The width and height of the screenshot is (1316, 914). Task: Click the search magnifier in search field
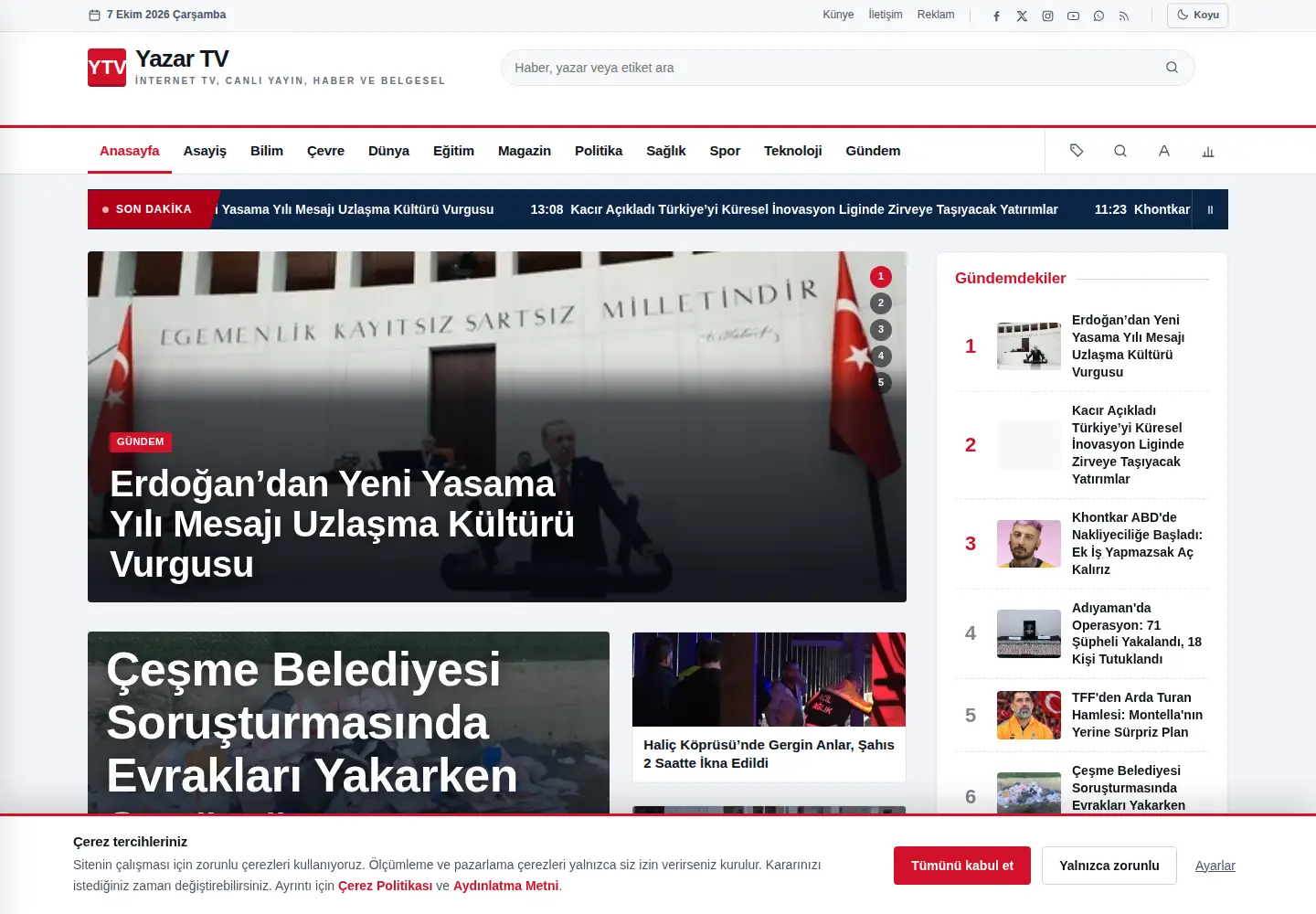[1172, 68]
